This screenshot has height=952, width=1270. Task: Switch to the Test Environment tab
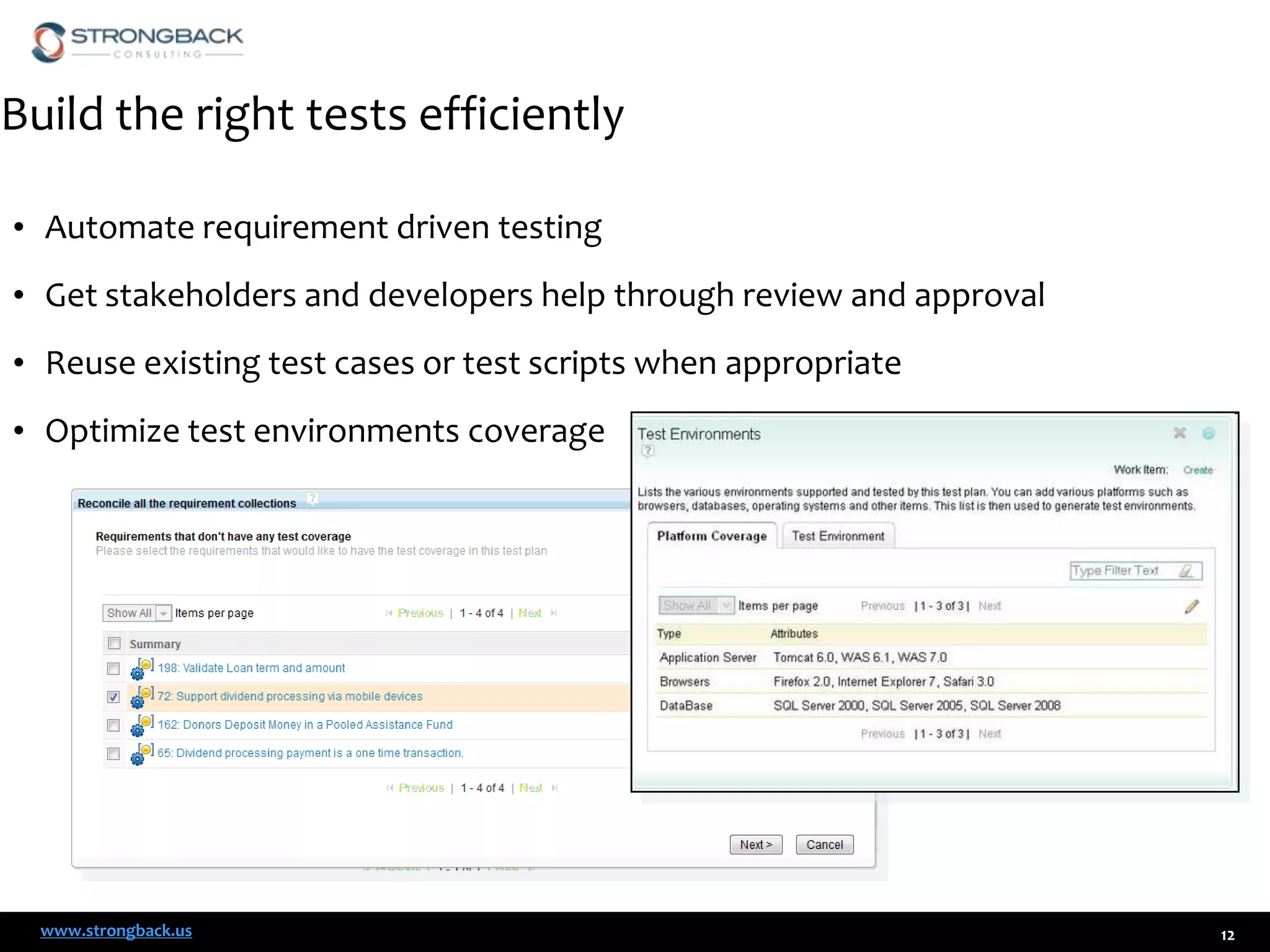(838, 536)
